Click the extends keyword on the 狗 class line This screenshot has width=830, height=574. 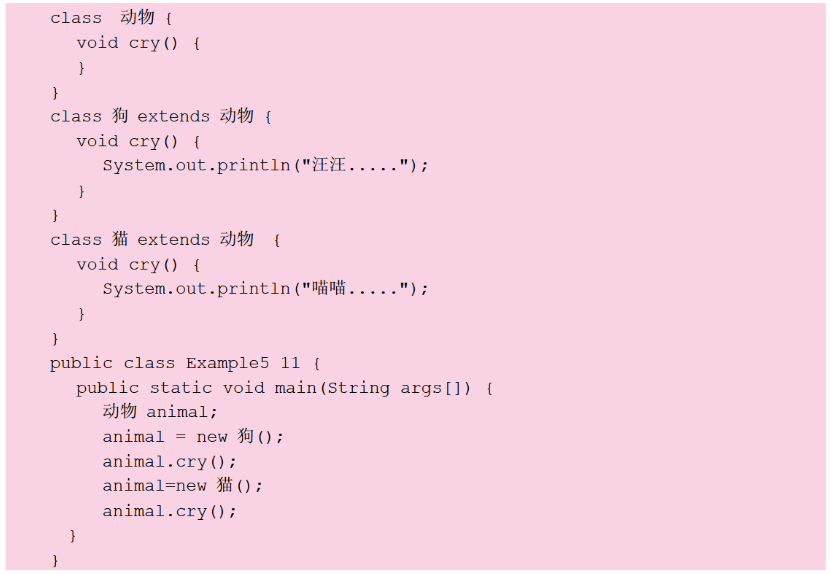pos(174,116)
